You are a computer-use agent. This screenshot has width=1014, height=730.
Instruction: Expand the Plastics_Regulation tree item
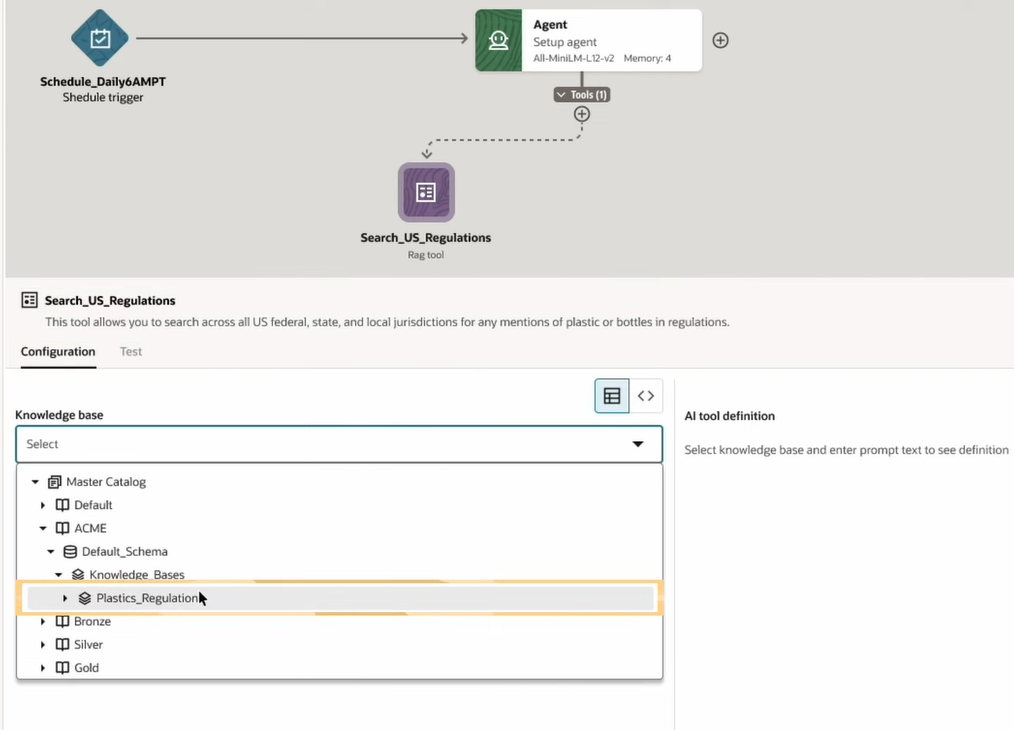66,598
